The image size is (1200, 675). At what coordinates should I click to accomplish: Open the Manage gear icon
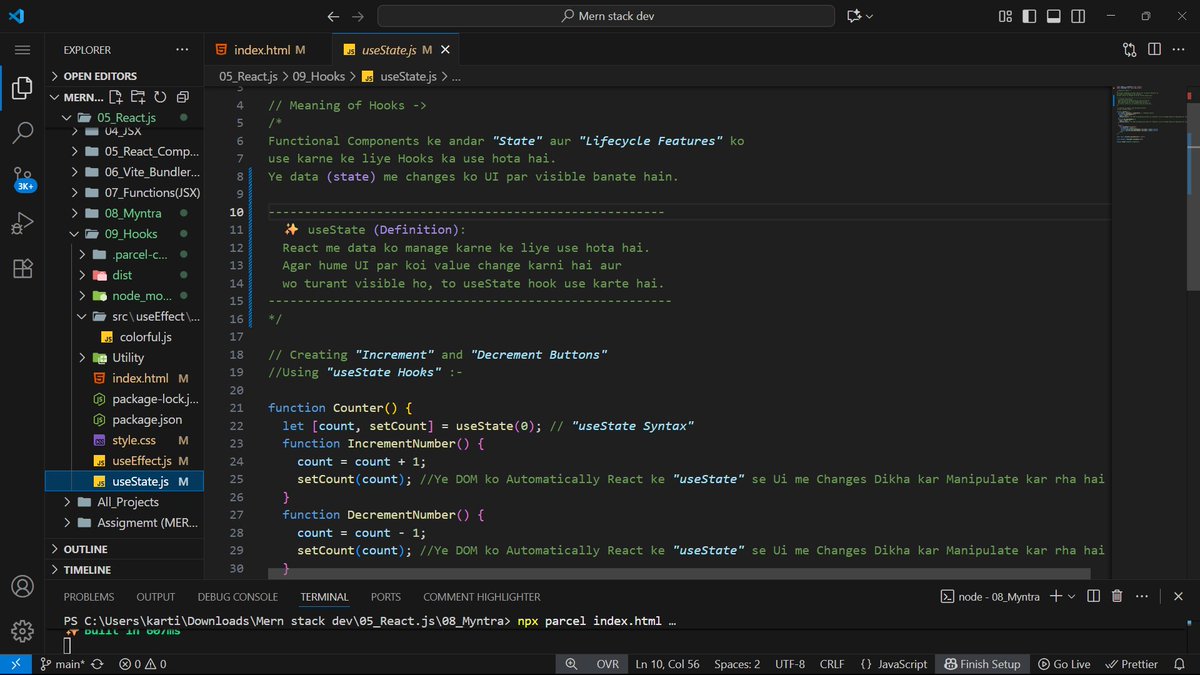click(22, 631)
